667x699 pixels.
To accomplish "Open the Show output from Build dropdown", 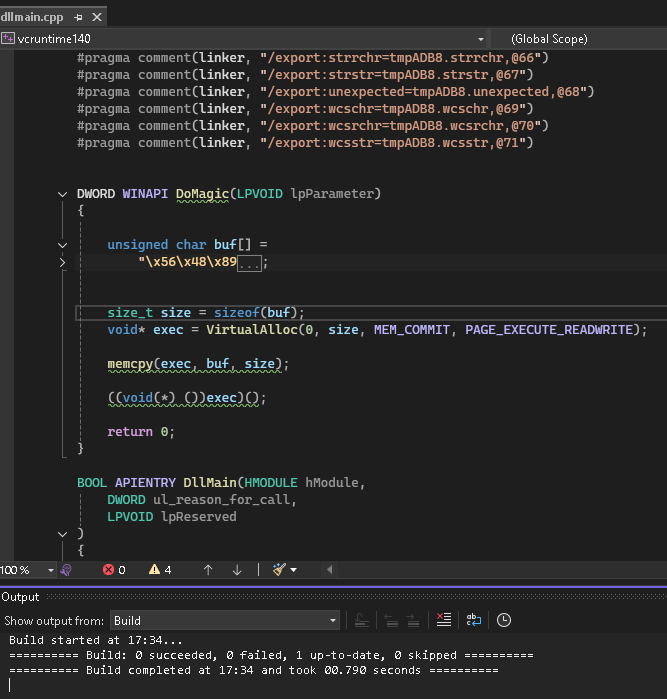I will click(x=225, y=621).
